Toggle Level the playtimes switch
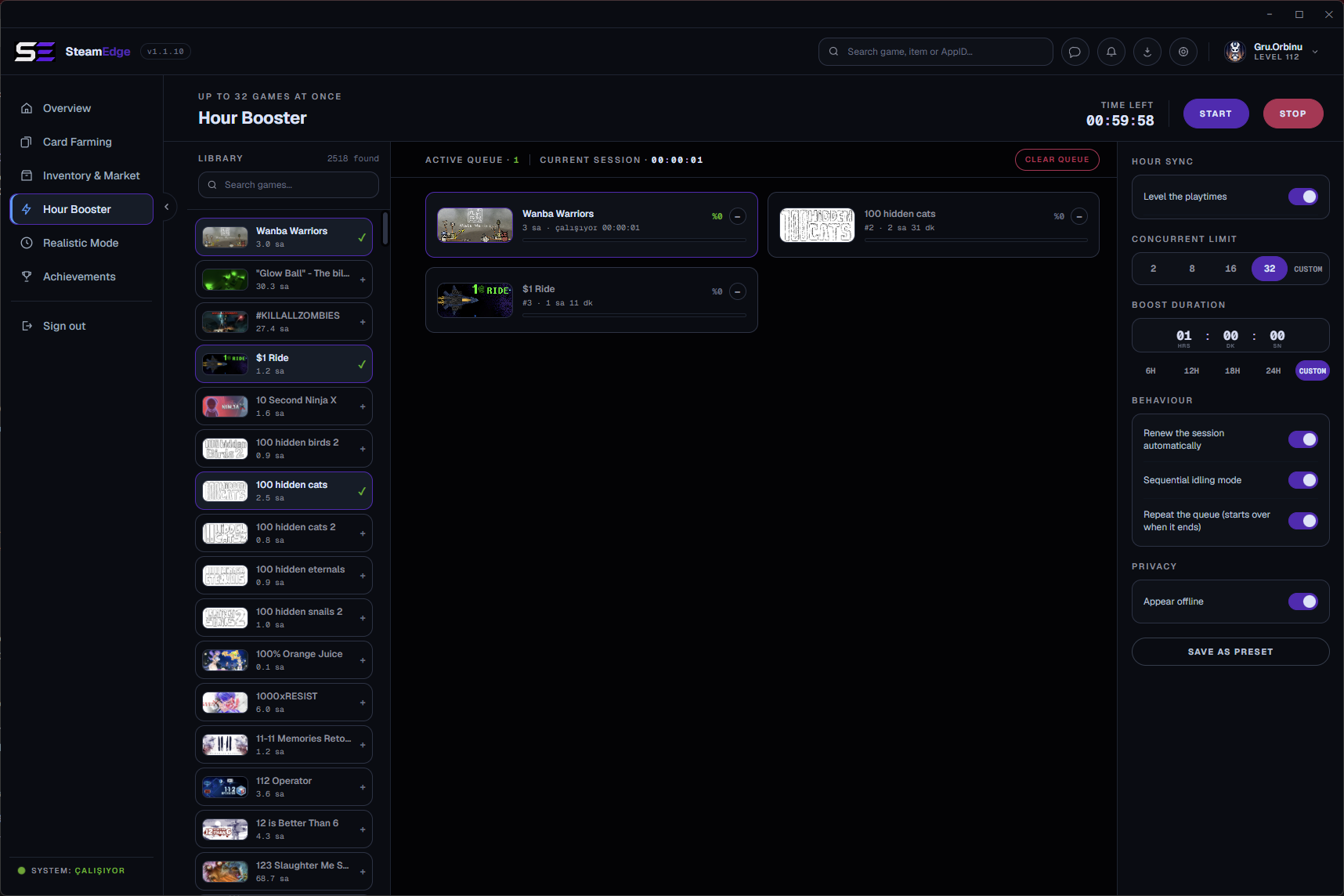 click(1303, 197)
